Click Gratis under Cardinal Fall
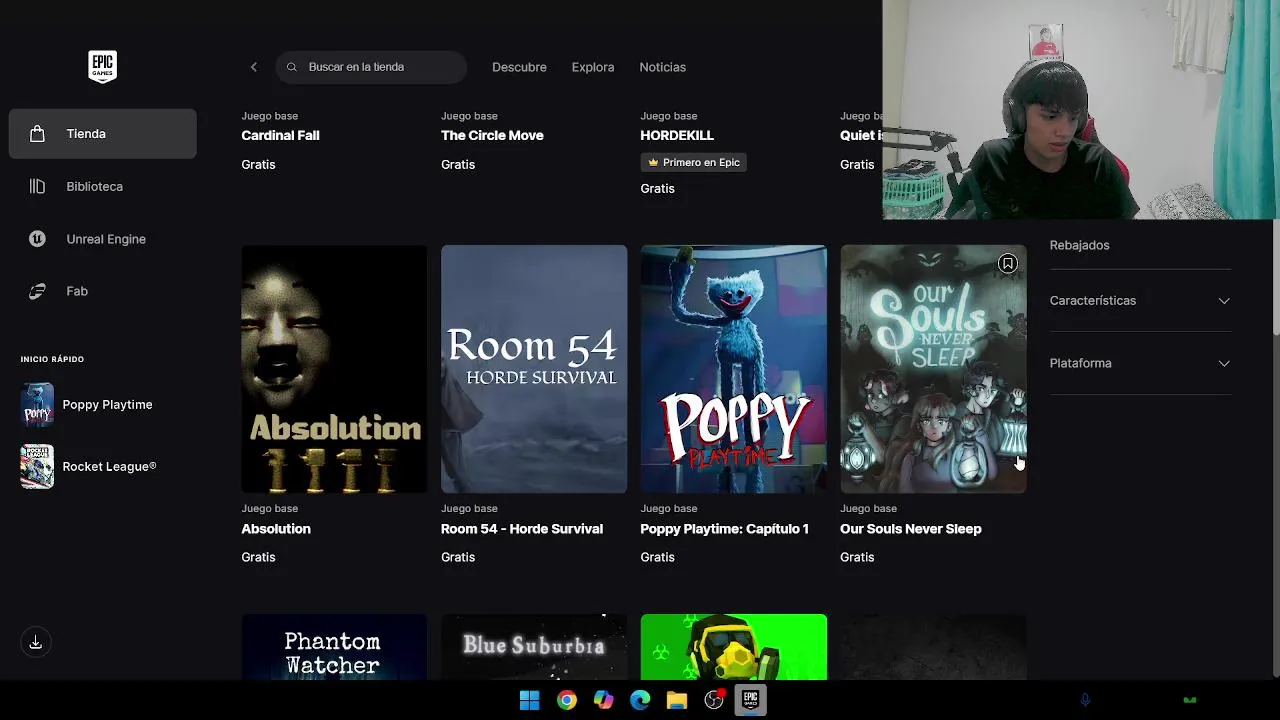The height and width of the screenshot is (720, 1280). pos(258,164)
